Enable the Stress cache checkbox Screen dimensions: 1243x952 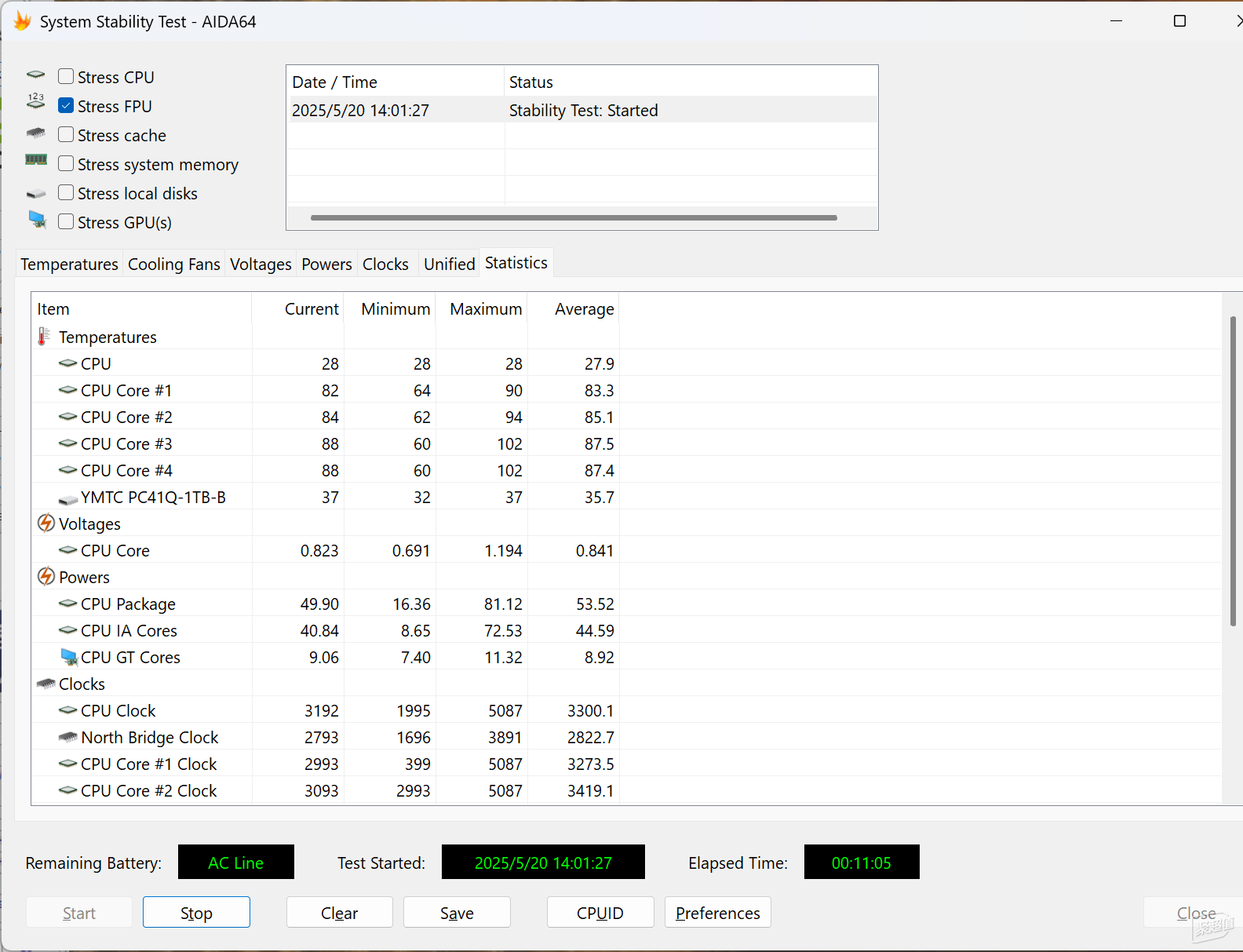pos(66,135)
